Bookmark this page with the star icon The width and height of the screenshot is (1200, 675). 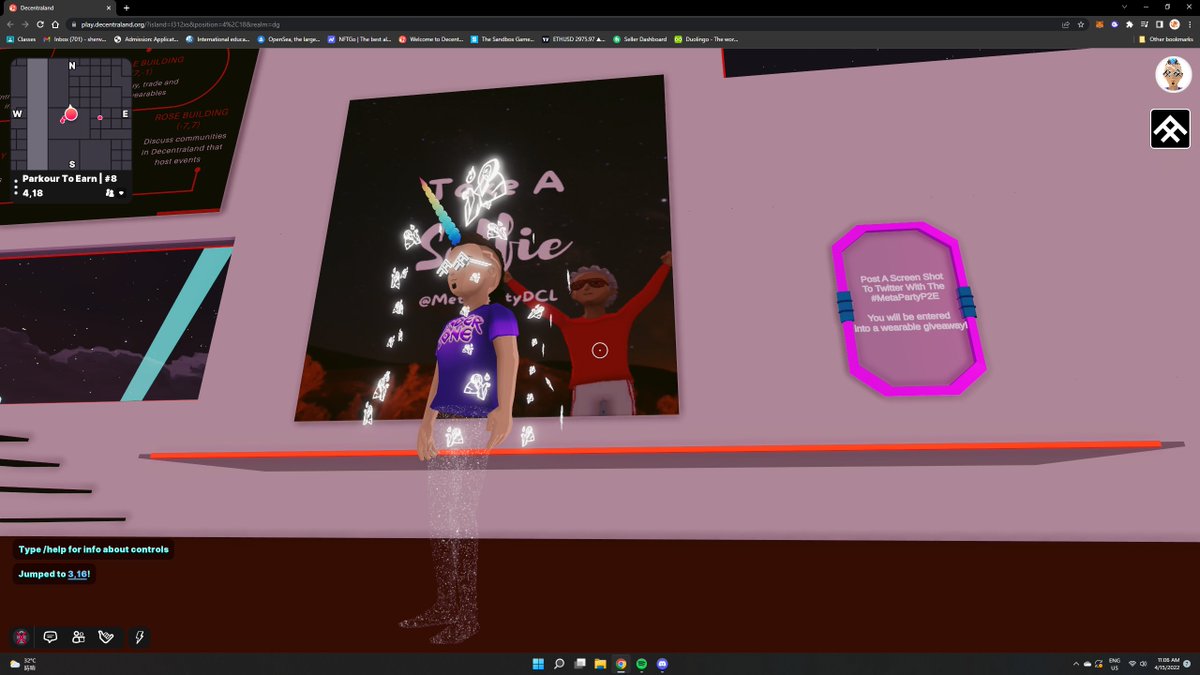(x=1081, y=24)
